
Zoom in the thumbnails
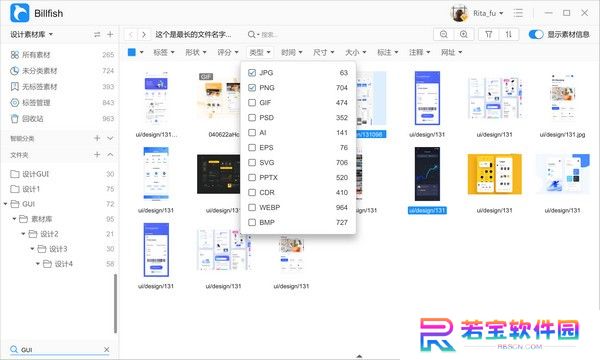[x=463, y=34]
